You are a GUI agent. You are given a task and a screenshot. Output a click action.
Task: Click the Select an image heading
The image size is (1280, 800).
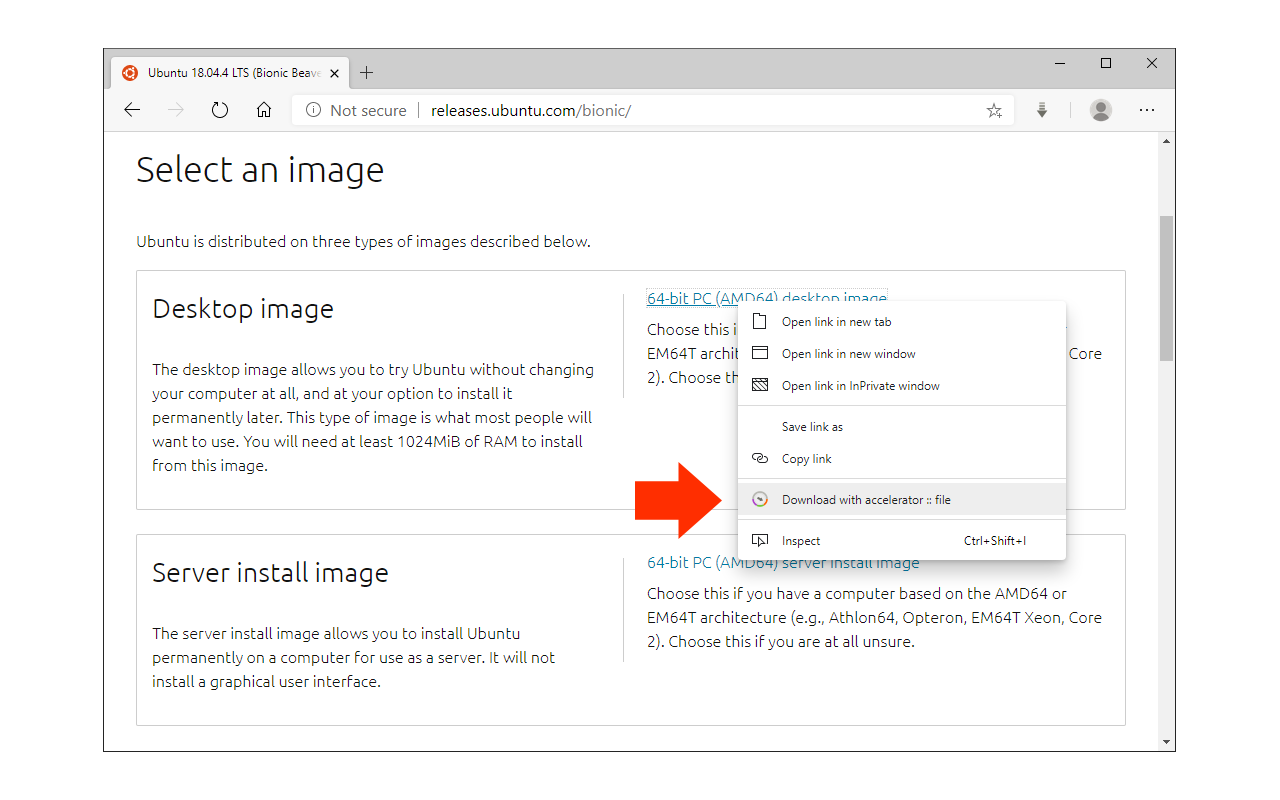260,170
